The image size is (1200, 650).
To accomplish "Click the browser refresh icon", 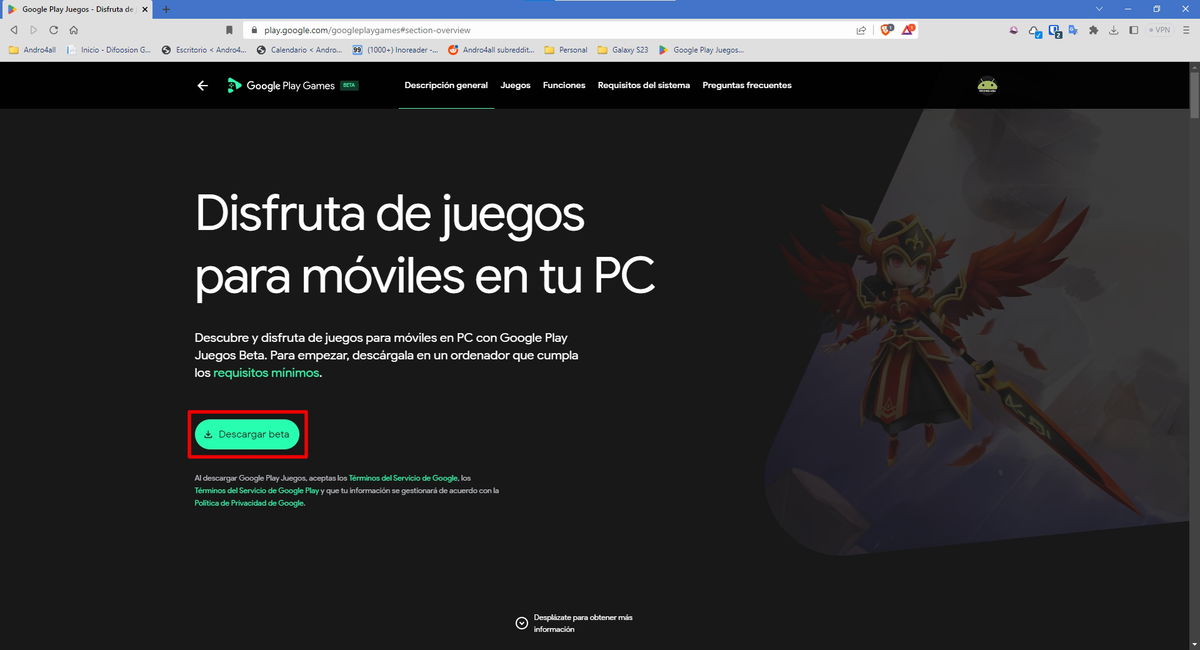I will pyautogui.click(x=52, y=30).
